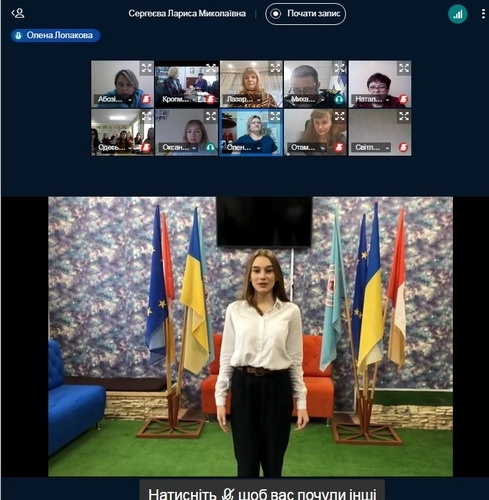The width and height of the screenshot is (489, 500).
Task: Open dropdown arrow next to Отам… name
Action: (x=323, y=148)
